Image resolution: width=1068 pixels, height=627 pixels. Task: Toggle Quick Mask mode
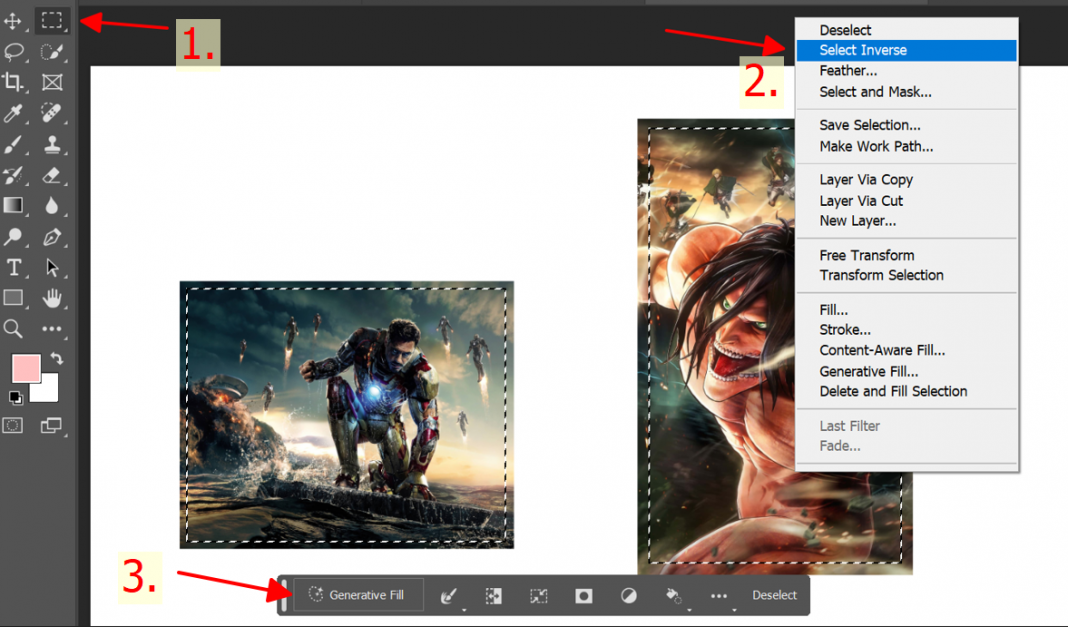coord(13,425)
